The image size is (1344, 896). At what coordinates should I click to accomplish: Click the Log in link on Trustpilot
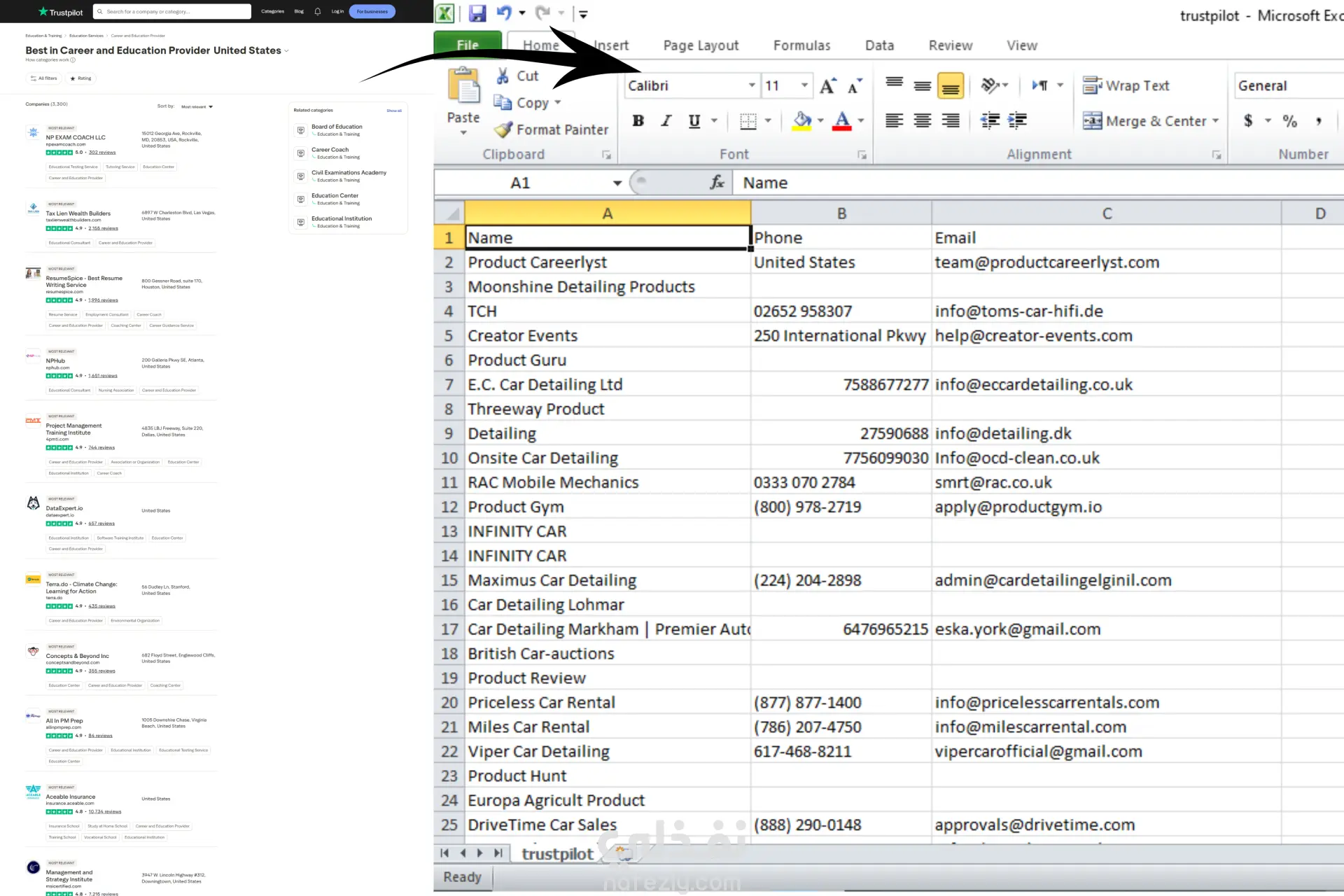[x=337, y=11]
